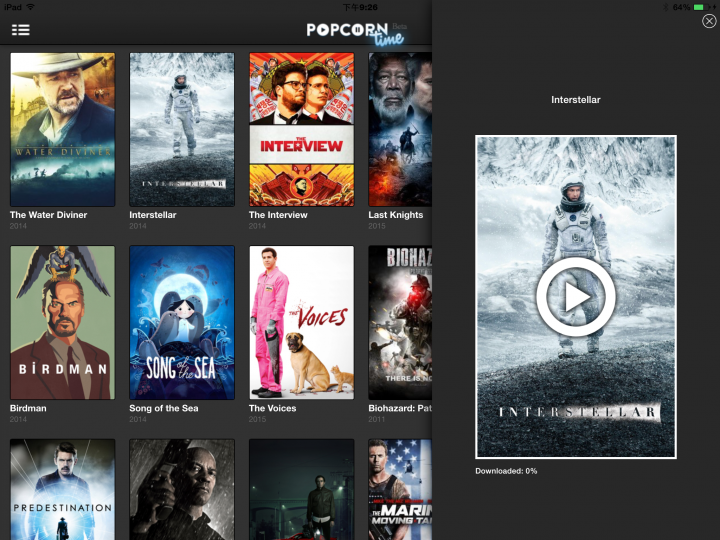
Task: Click the 2015 year under The Voices
Action: tap(257, 419)
